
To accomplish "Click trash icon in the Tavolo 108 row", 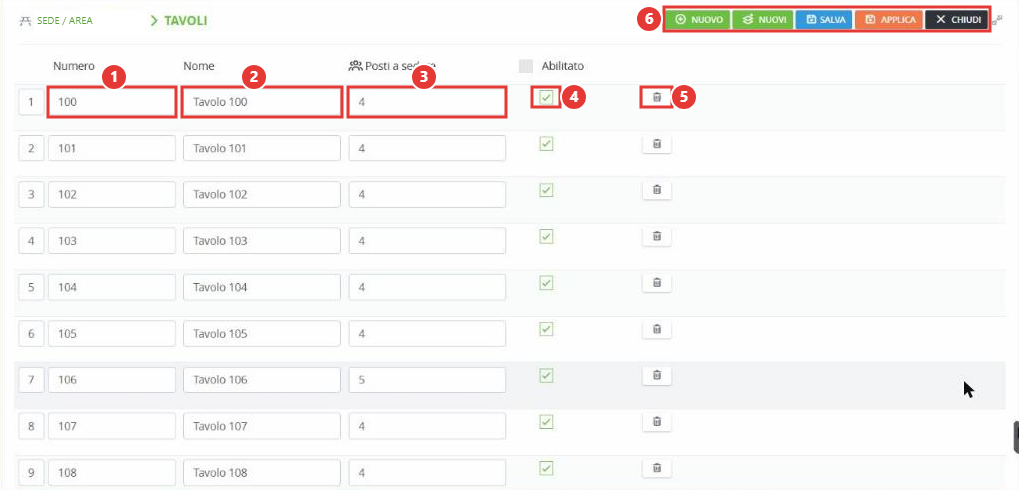I will tap(656, 467).
